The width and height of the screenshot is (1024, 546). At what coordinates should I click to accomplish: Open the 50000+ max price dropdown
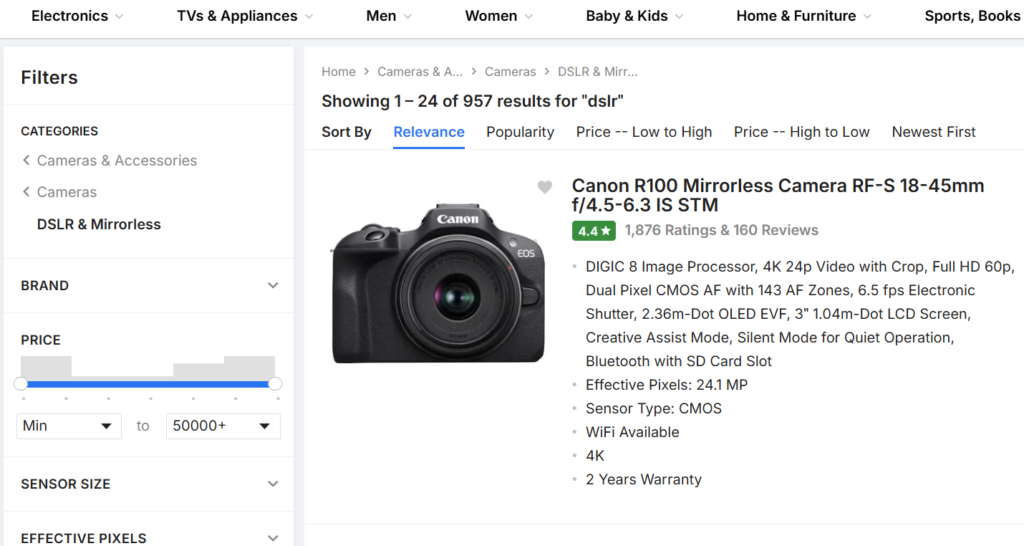click(x=223, y=426)
